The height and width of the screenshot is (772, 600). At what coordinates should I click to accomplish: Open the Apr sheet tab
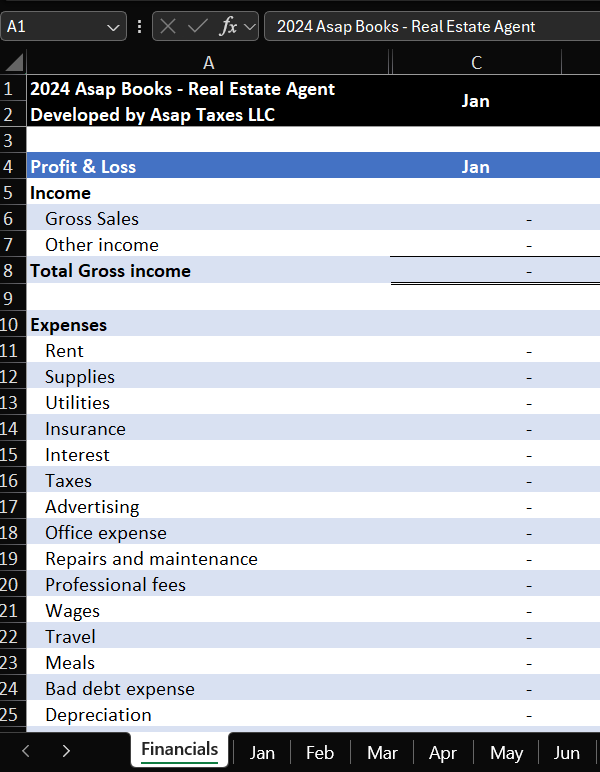[442, 753]
